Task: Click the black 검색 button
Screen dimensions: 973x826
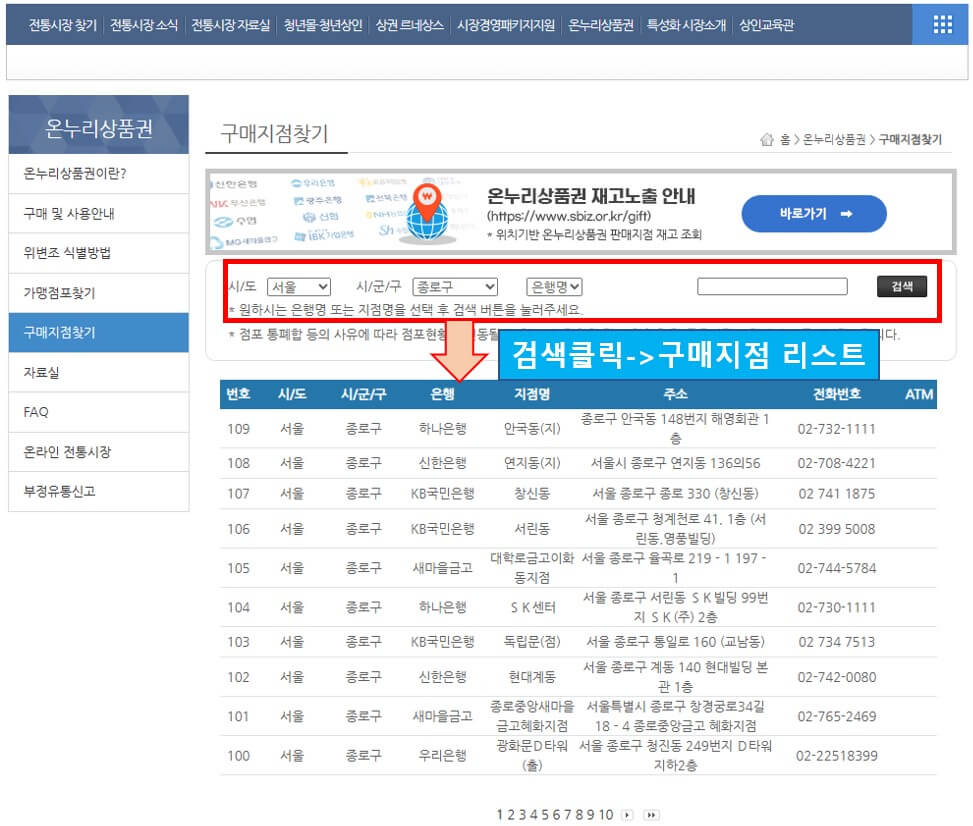Action: [x=902, y=286]
